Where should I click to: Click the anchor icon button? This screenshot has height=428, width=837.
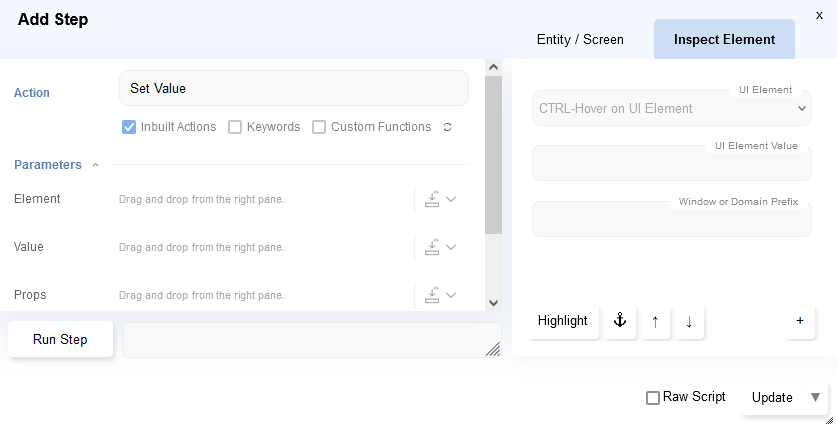point(619,321)
